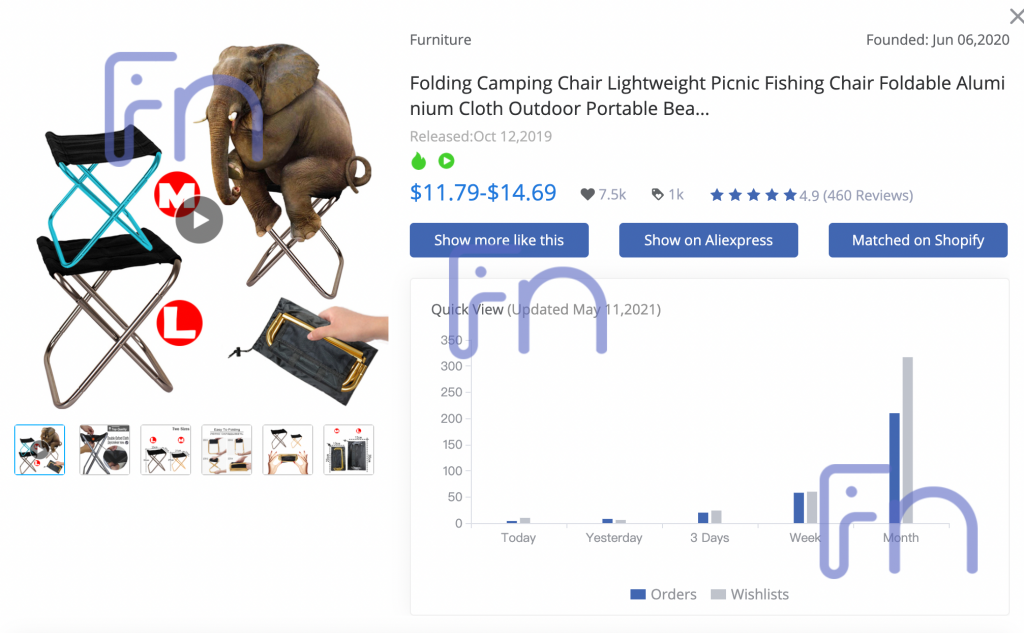Toggle the Orders legend in chart
Image resolution: width=1024 pixels, height=633 pixels.
[x=664, y=594]
